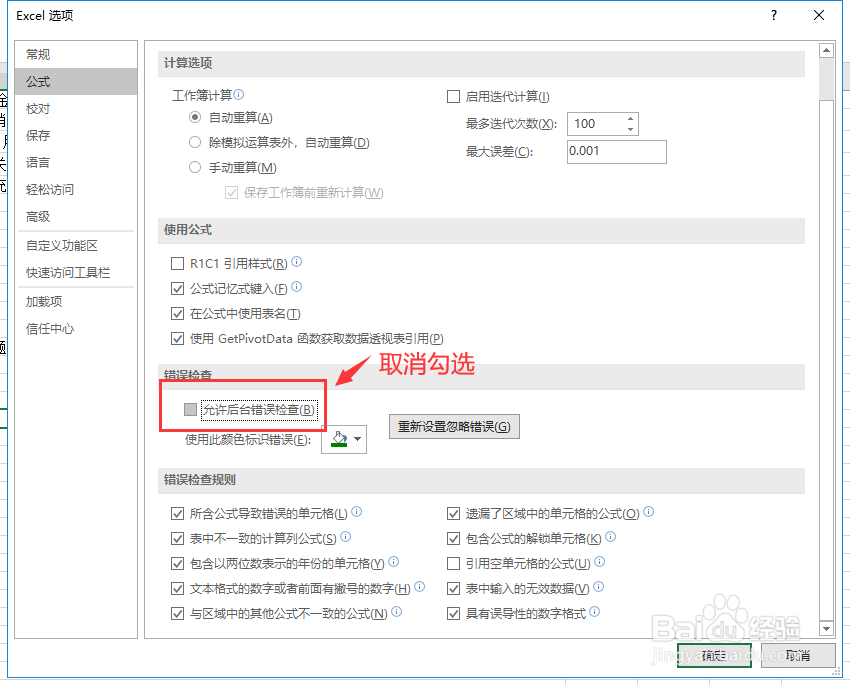Click info icon beside 表中不一致的计算列公式
Image resolution: width=850 pixels, height=685 pixels.
coord(346,536)
